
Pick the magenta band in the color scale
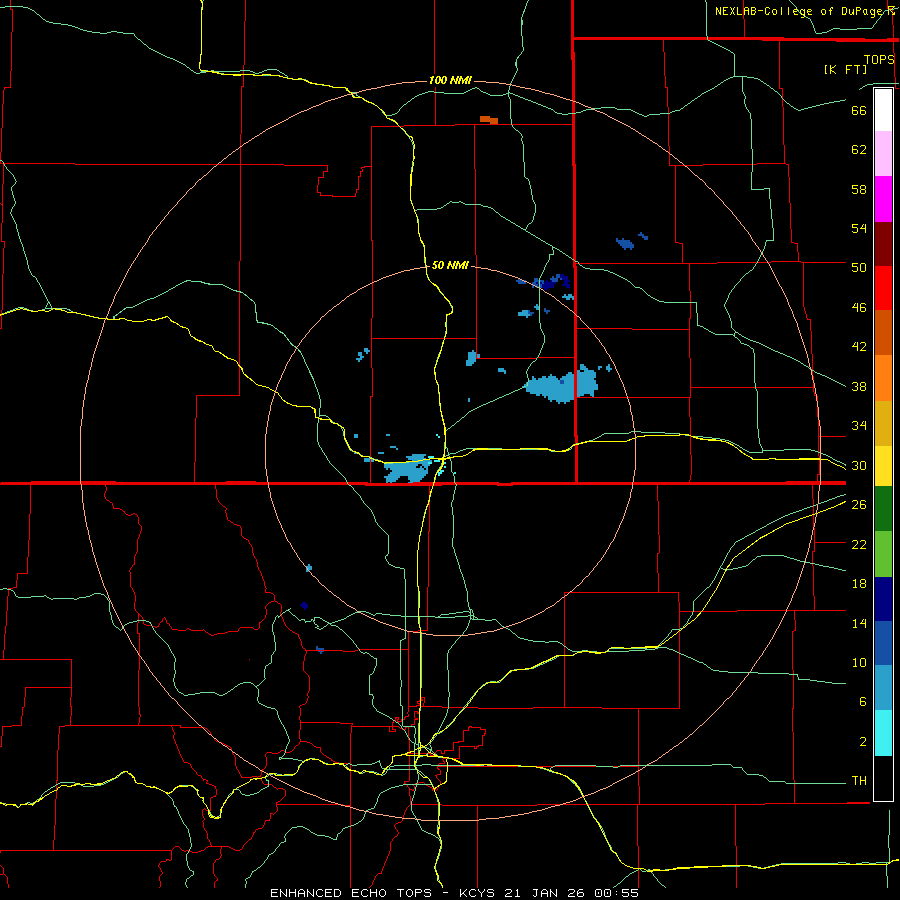click(x=883, y=199)
